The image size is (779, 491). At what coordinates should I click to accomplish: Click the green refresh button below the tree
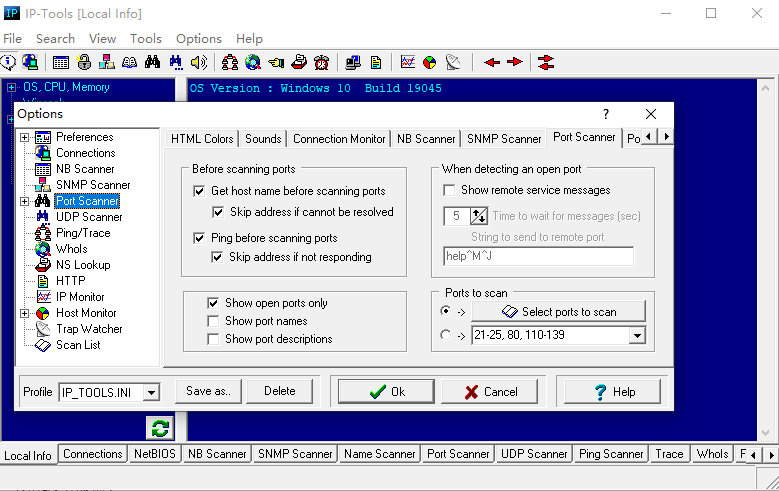point(160,428)
